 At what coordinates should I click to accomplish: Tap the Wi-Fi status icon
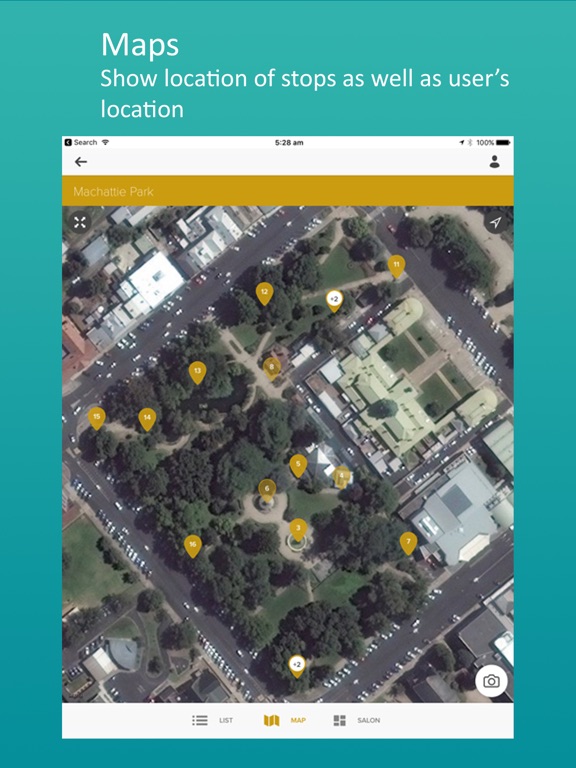105,142
